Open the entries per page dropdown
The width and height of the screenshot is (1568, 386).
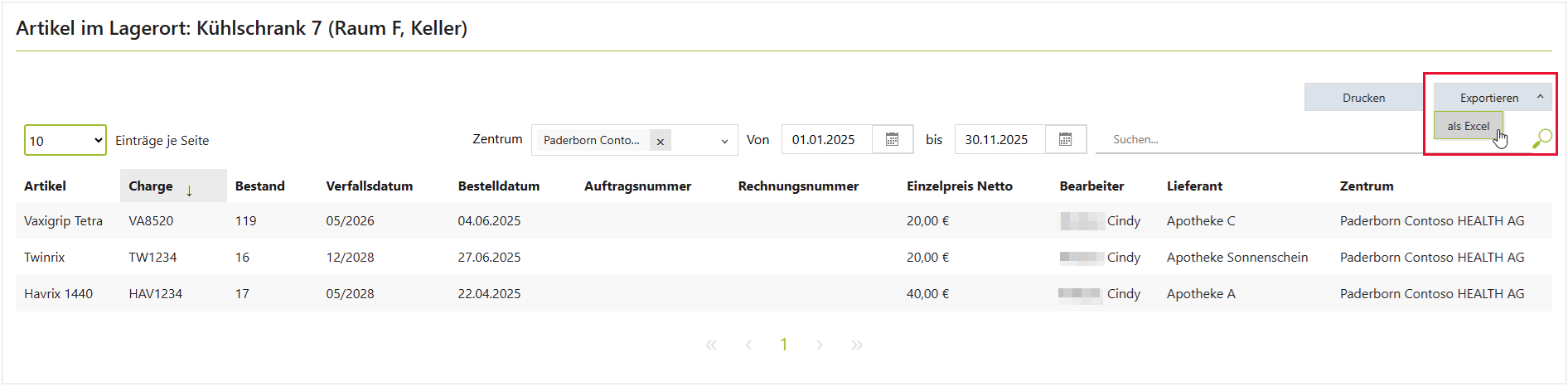[x=65, y=140]
